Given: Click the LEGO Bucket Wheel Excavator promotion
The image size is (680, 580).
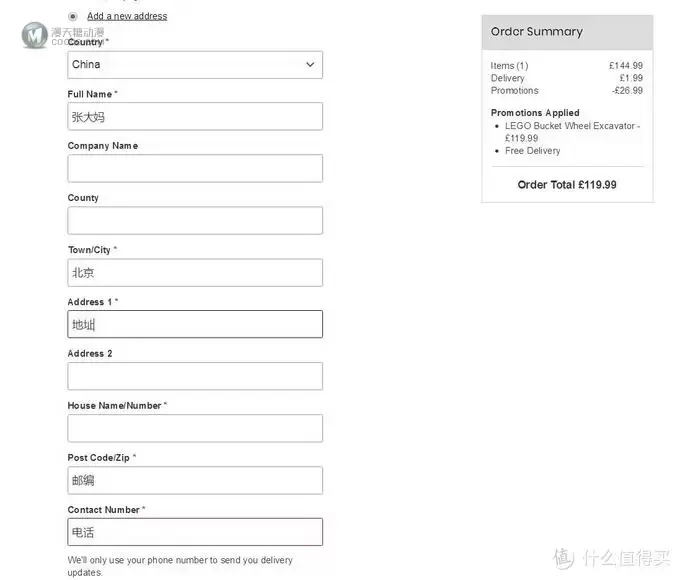Looking at the screenshot, I should (x=572, y=132).
